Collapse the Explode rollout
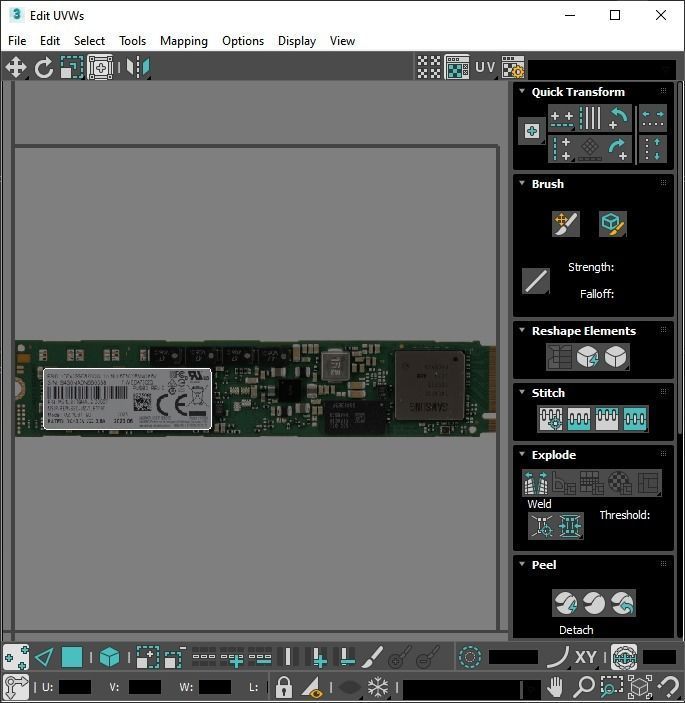685x703 pixels. click(x=522, y=454)
